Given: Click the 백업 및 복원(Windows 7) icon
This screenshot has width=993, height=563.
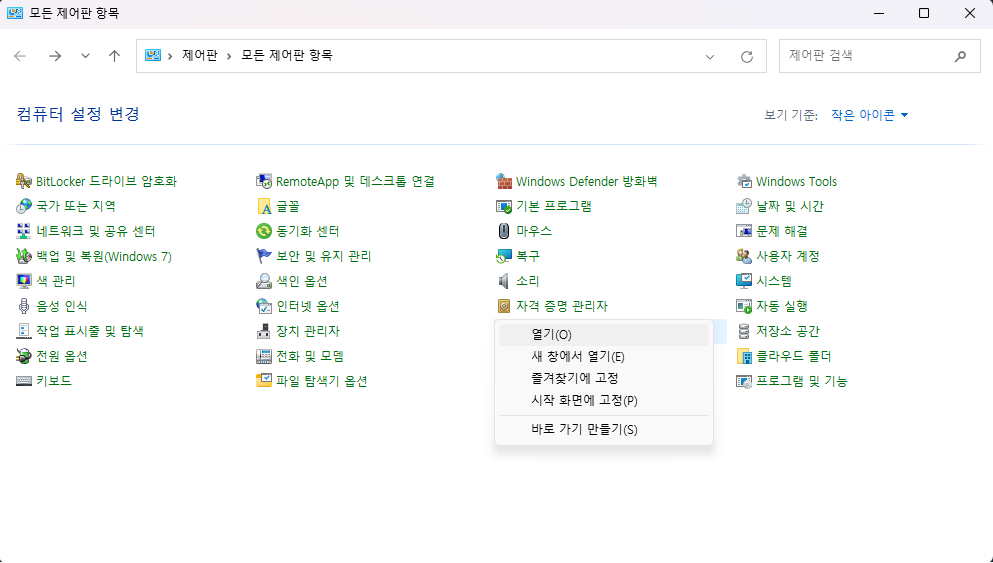Looking at the screenshot, I should point(23,256).
